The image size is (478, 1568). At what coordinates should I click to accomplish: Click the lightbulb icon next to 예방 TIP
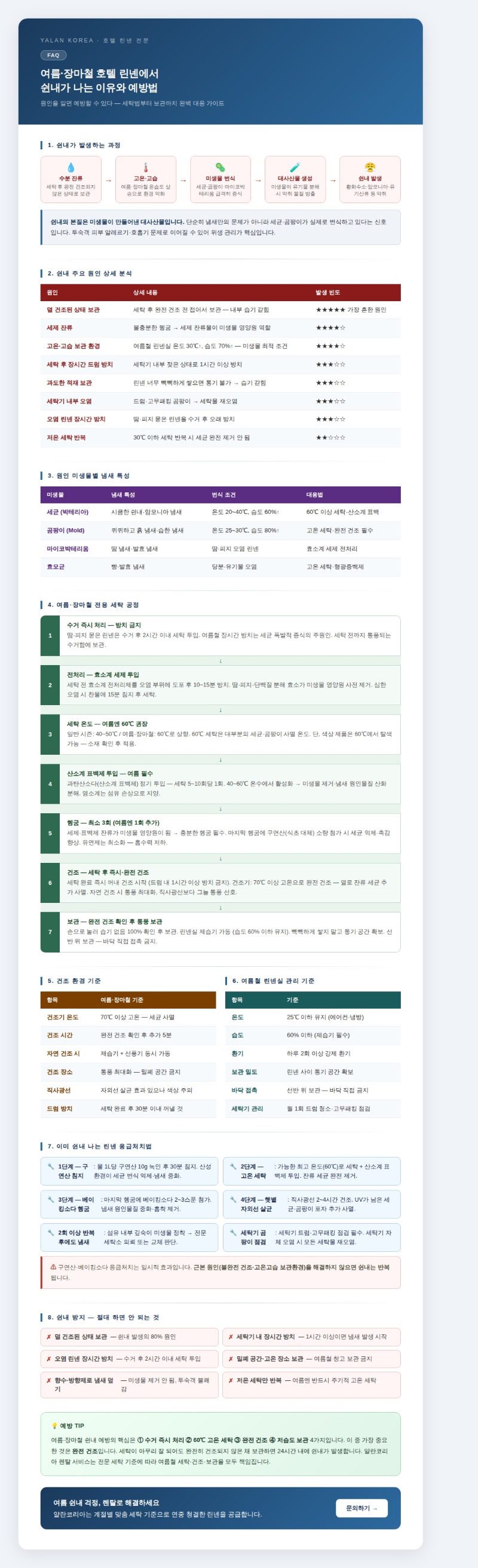pyautogui.click(x=55, y=1426)
